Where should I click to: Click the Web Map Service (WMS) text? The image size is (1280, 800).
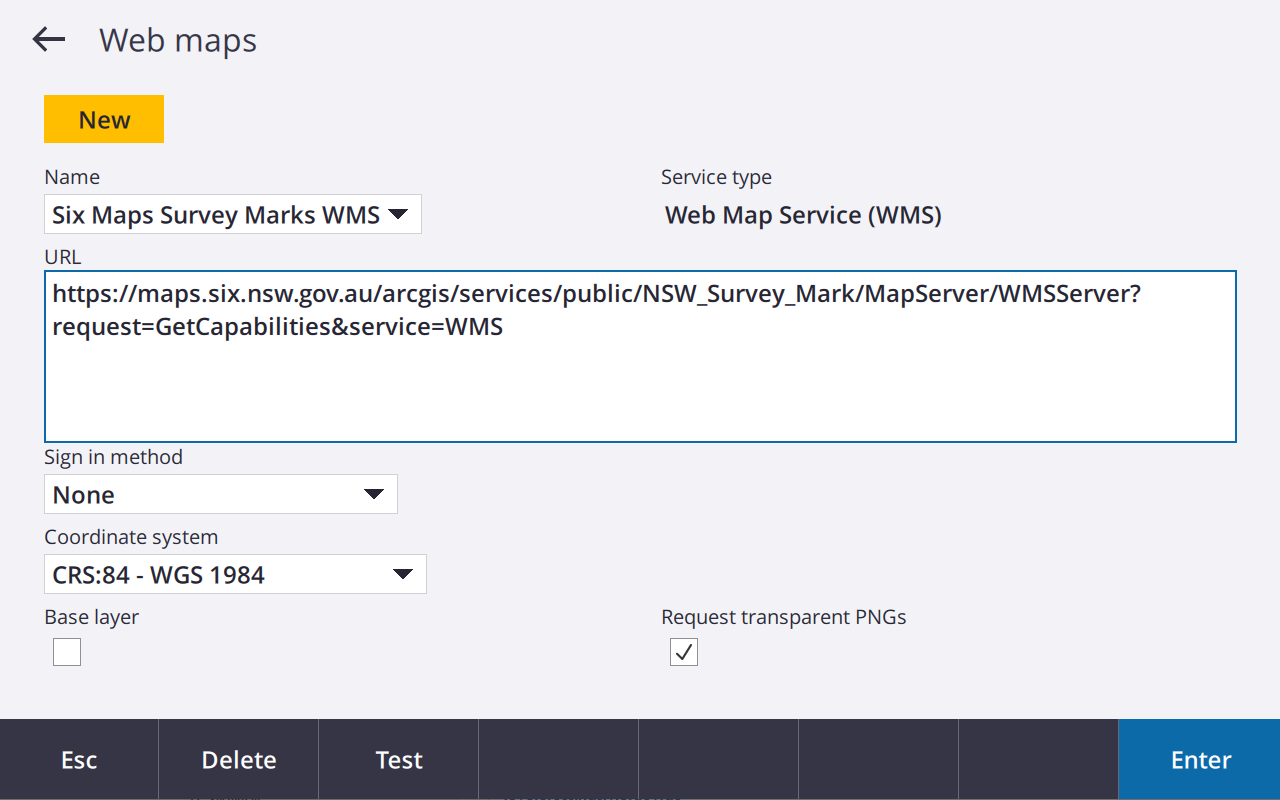[x=803, y=215]
